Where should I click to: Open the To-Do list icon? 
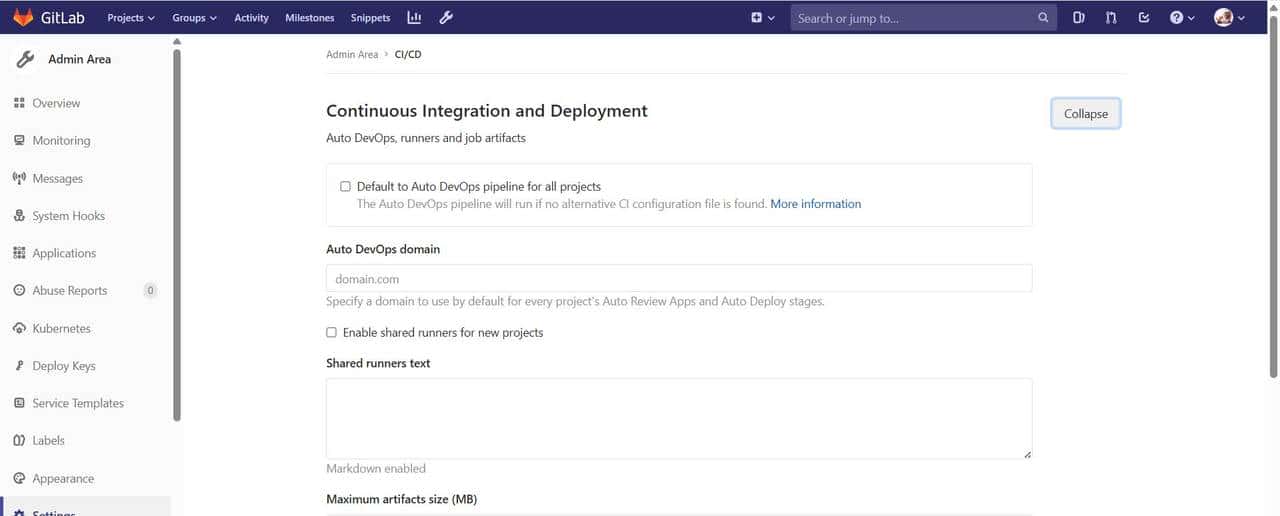point(1144,17)
